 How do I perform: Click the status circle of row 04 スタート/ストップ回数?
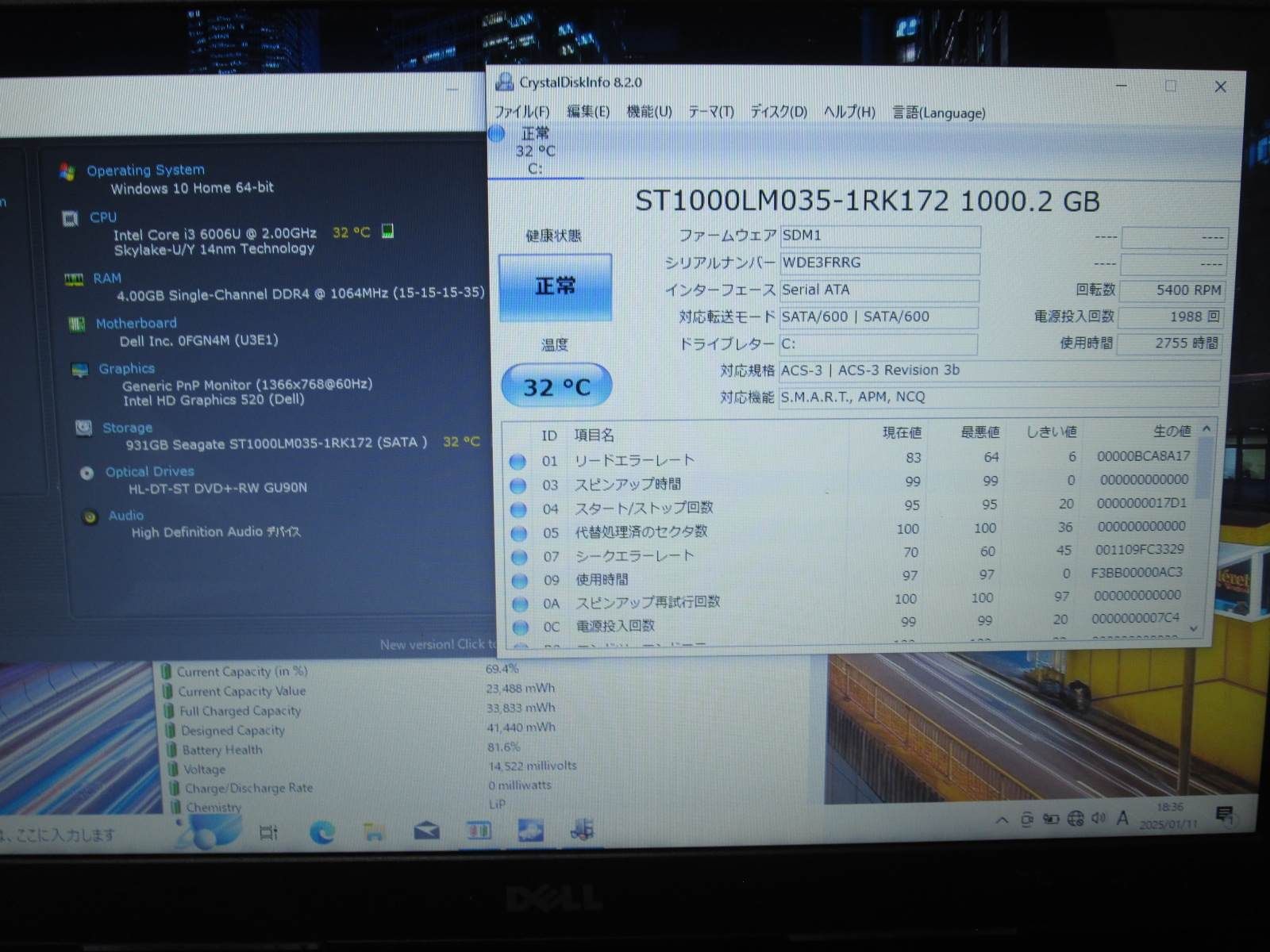coord(518,509)
